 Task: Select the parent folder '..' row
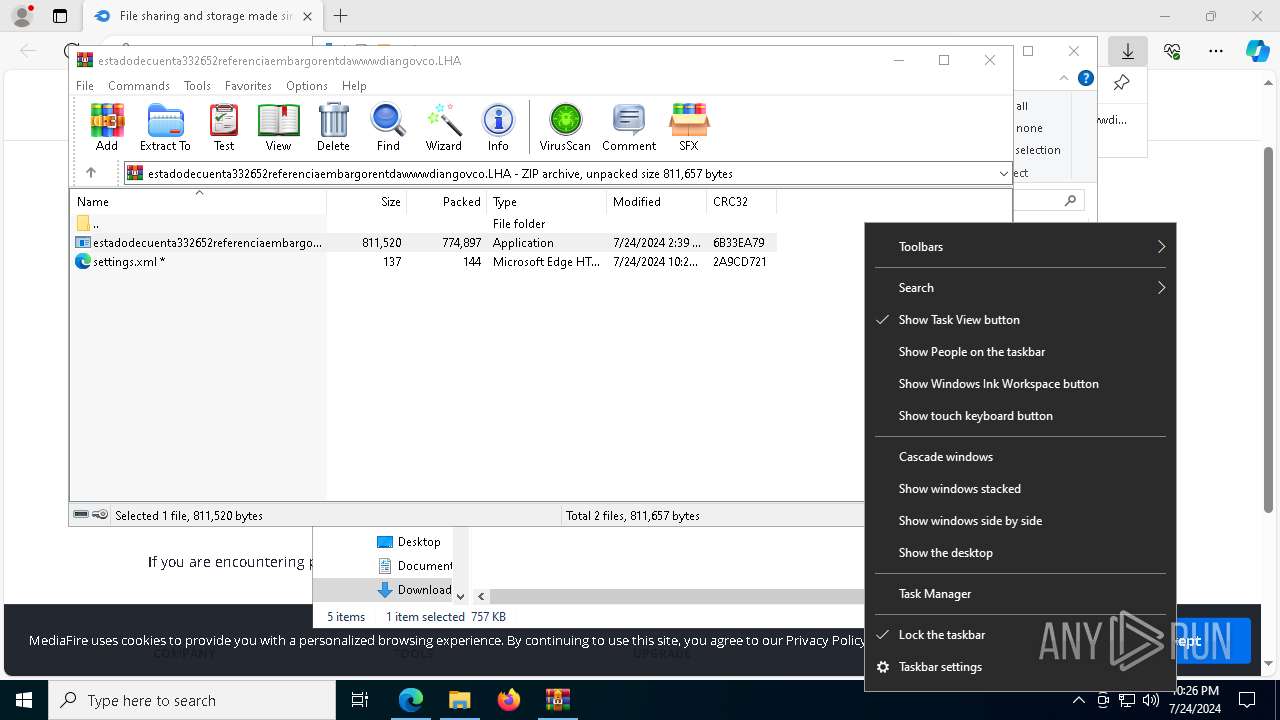(423, 224)
